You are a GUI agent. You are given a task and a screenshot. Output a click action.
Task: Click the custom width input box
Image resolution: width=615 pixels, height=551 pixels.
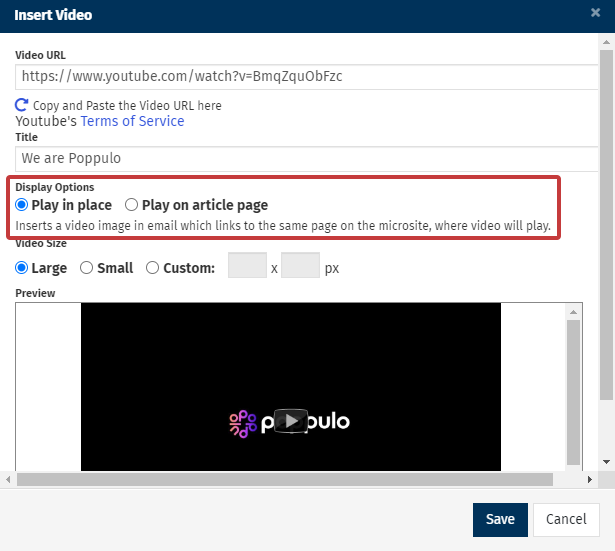click(247, 265)
